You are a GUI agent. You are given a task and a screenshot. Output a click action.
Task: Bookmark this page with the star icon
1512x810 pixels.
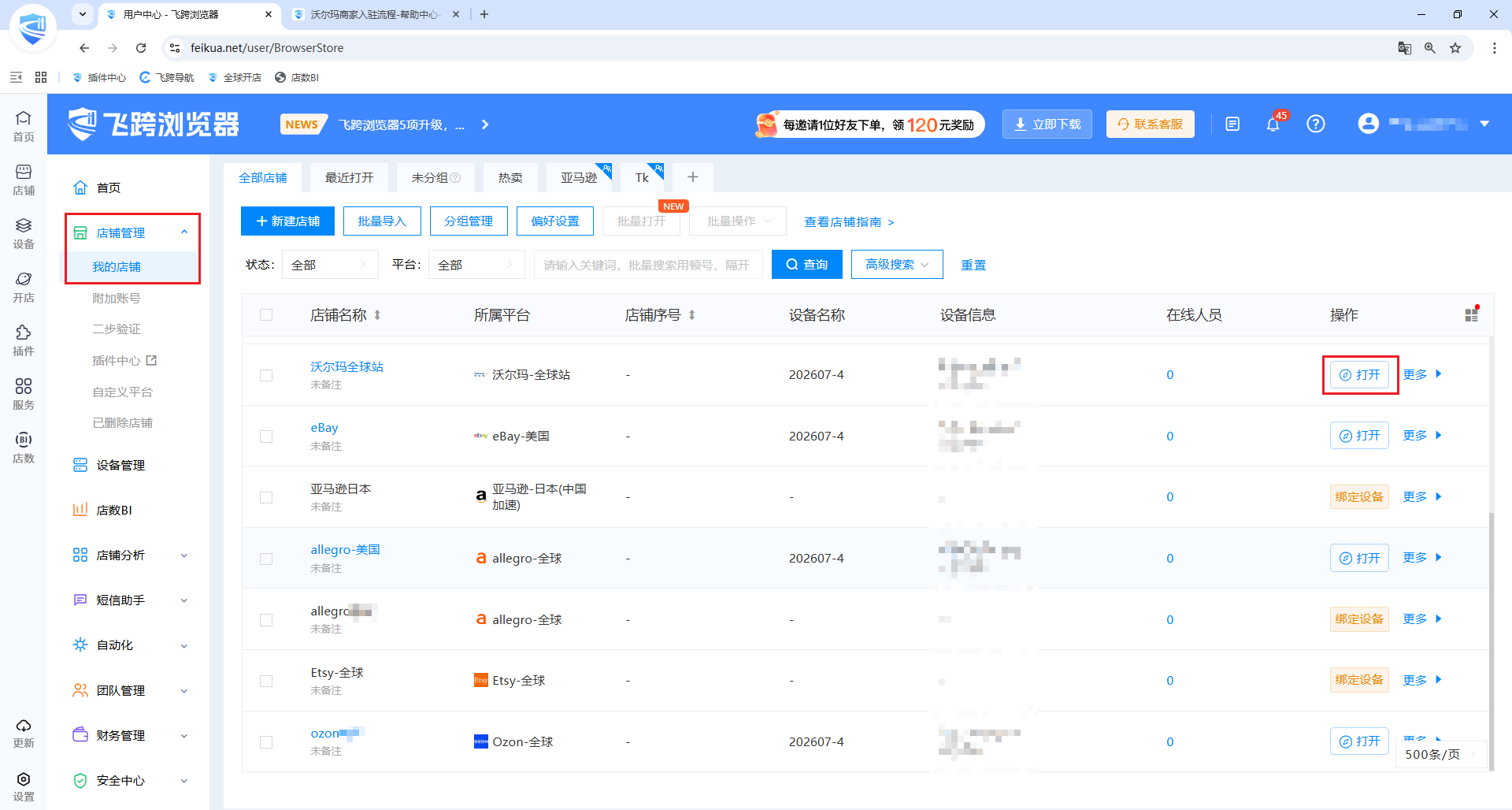click(1455, 48)
